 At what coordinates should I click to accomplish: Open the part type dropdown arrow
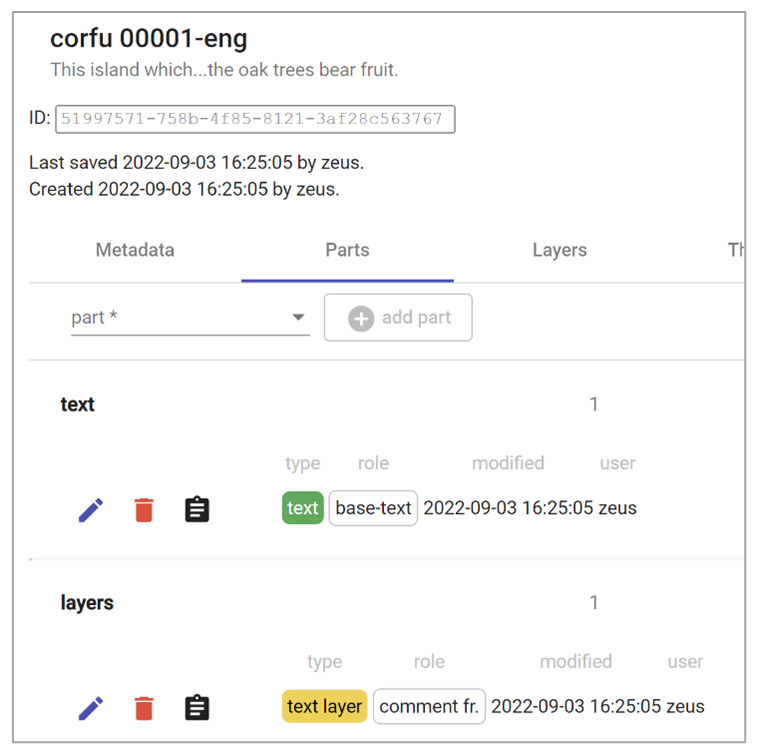pyautogui.click(x=298, y=317)
